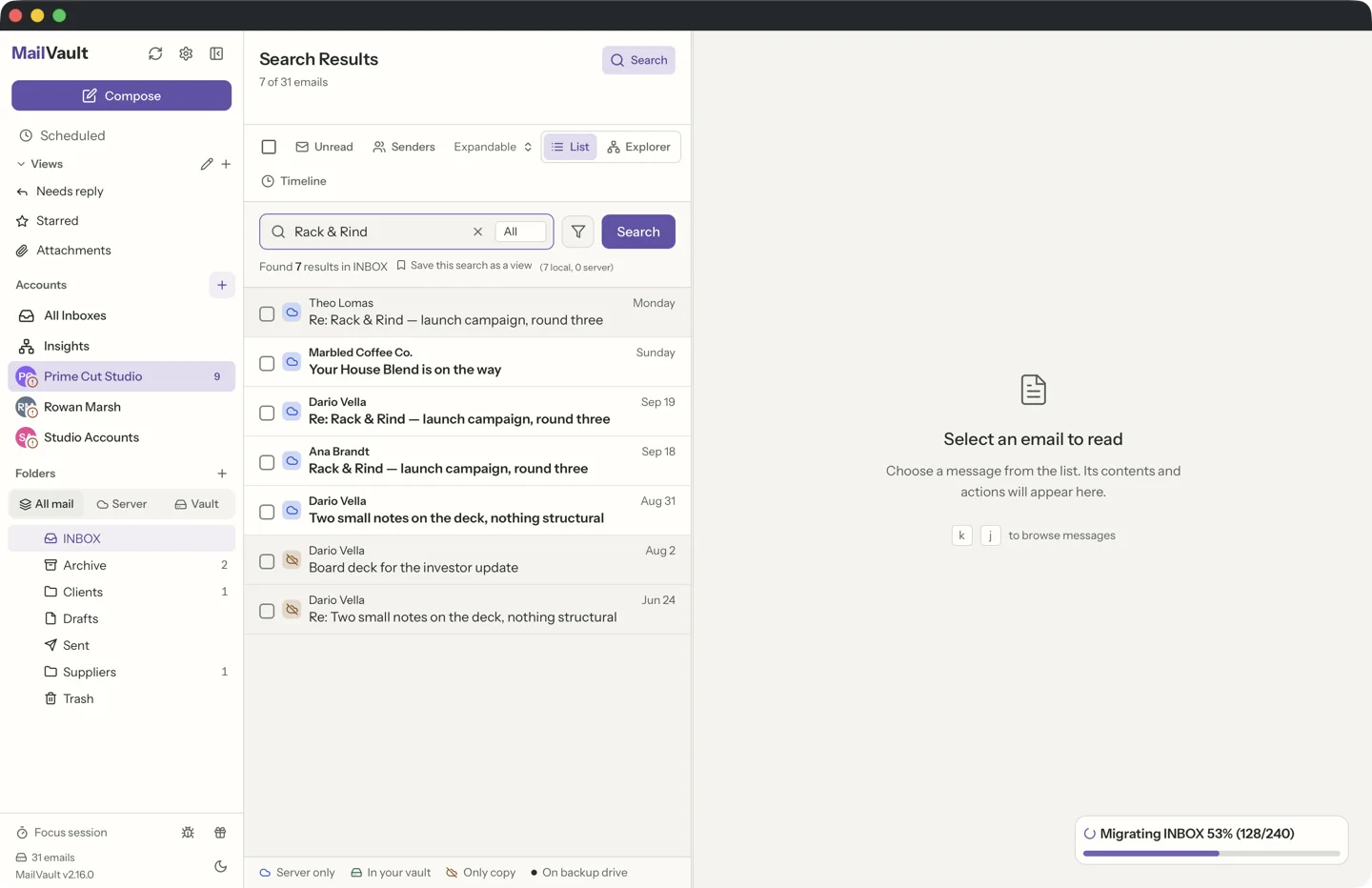The image size is (1372, 888).
Task: Tick the select-all checkbox in toolbar
Action: [269, 147]
